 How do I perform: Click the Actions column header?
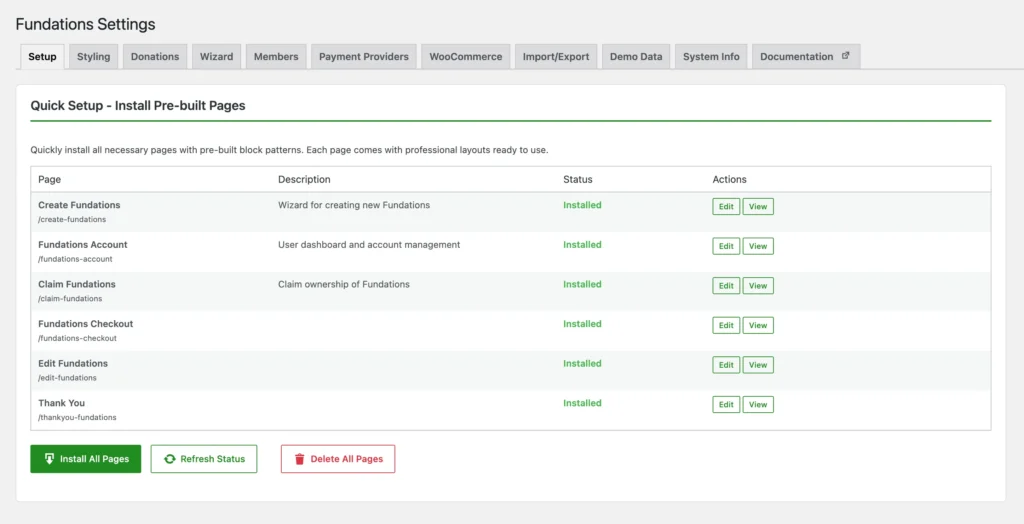pyautogui.click(x=729, y=179)
